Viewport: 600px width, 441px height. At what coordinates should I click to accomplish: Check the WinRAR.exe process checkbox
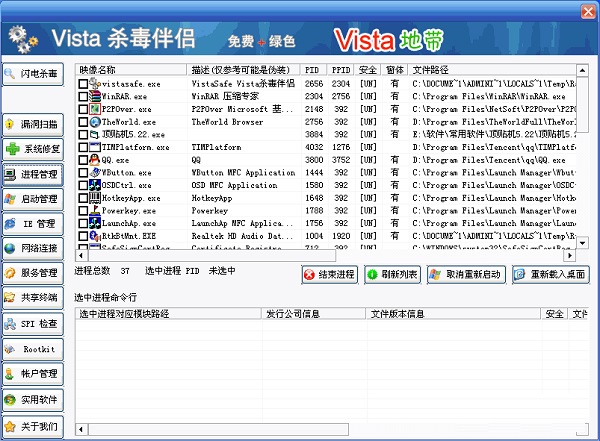[83, 96]
